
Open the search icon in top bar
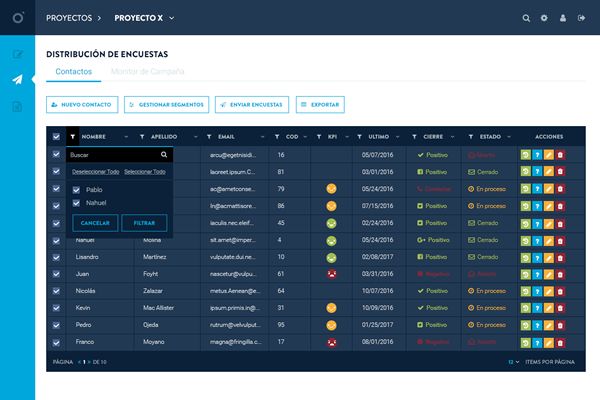point(527,18)
